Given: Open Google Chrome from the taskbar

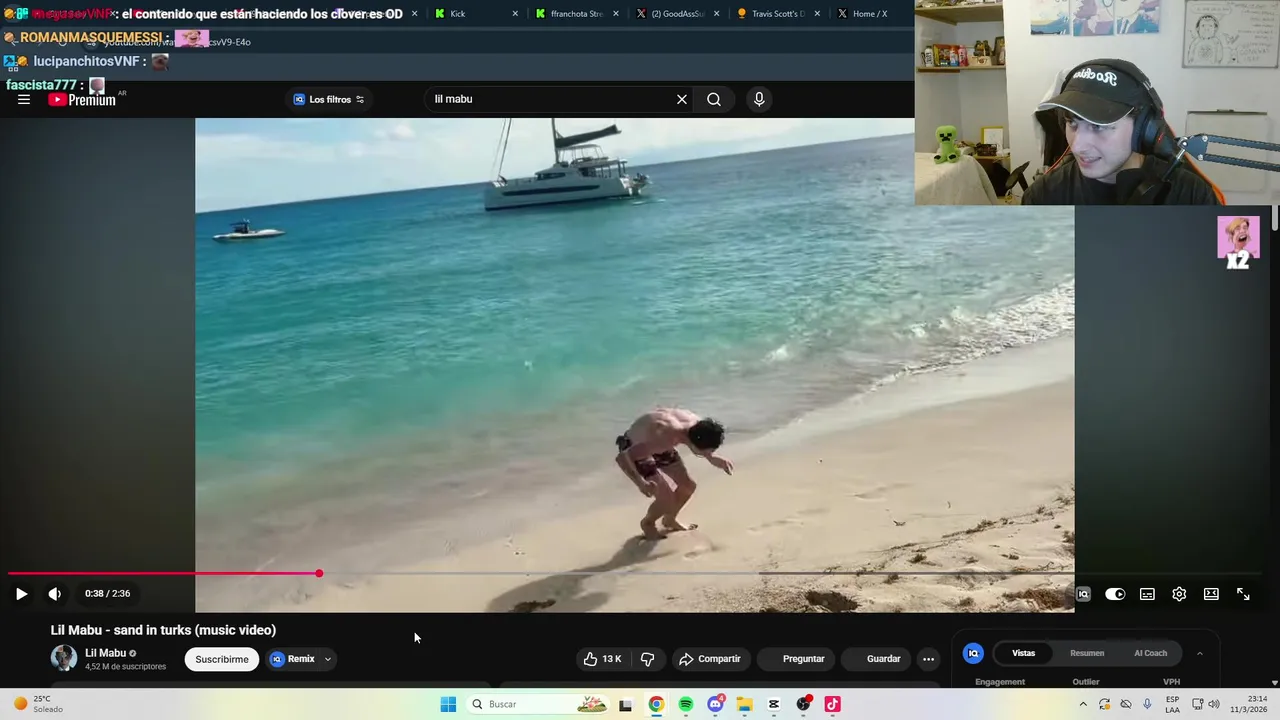Looking at the screenshot, I should click(656, 704).
